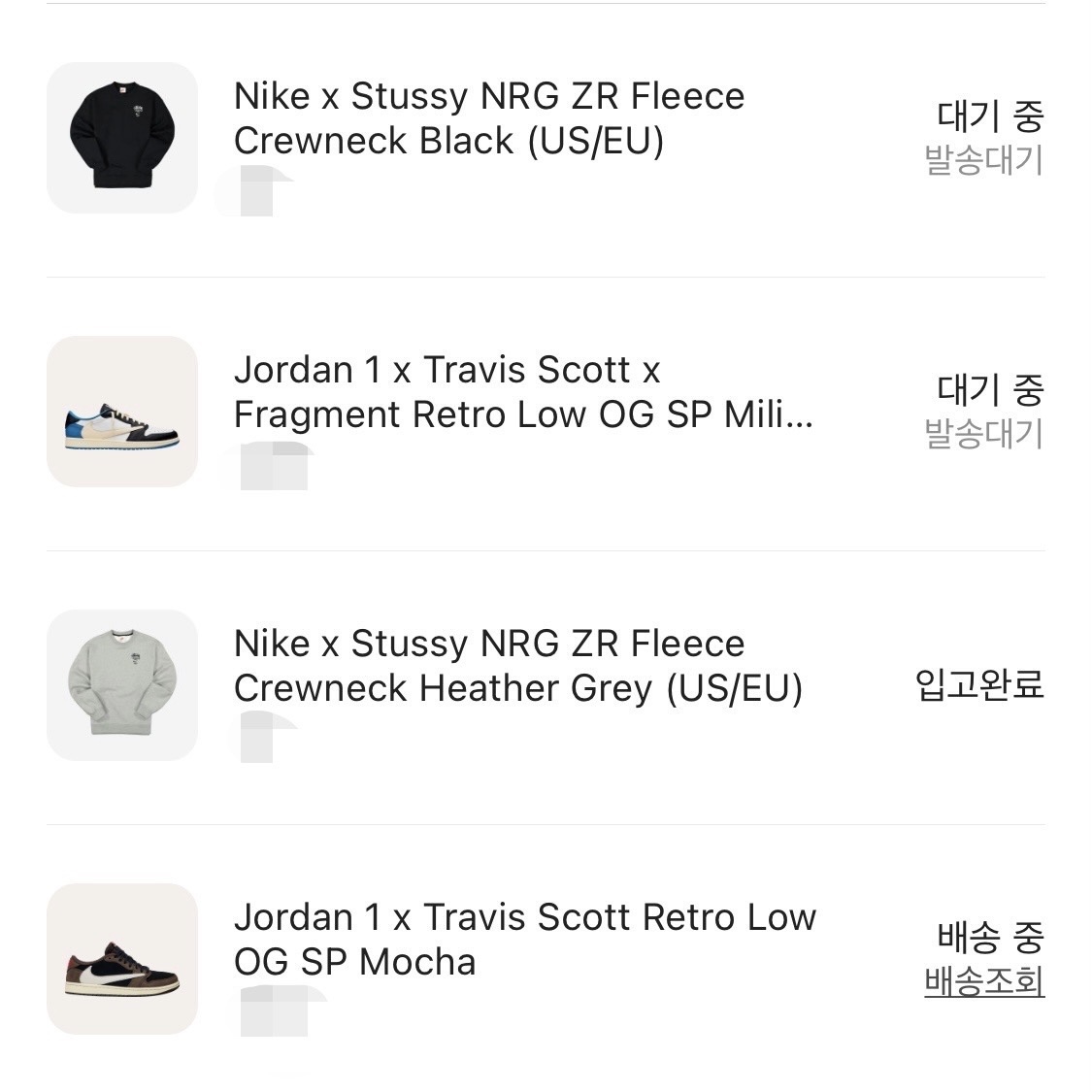The image size is (1092, 1092).
Task: Expand the truncated Fragment title ellipsis
Action: [x=798, y=415]
